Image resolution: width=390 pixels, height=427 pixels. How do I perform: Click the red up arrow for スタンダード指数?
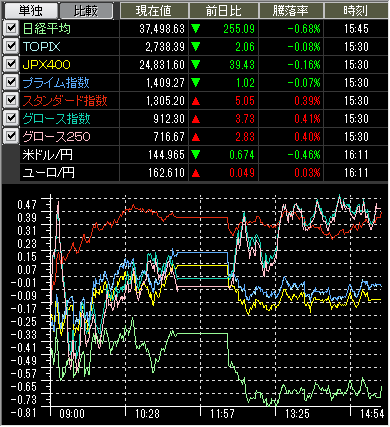pos(196,101)
